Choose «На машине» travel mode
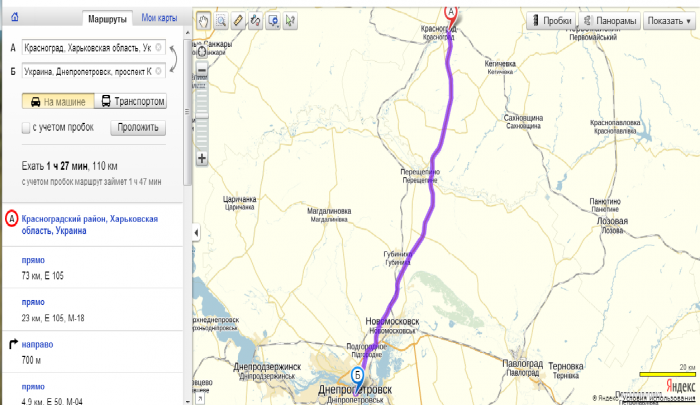 point(57,102)
